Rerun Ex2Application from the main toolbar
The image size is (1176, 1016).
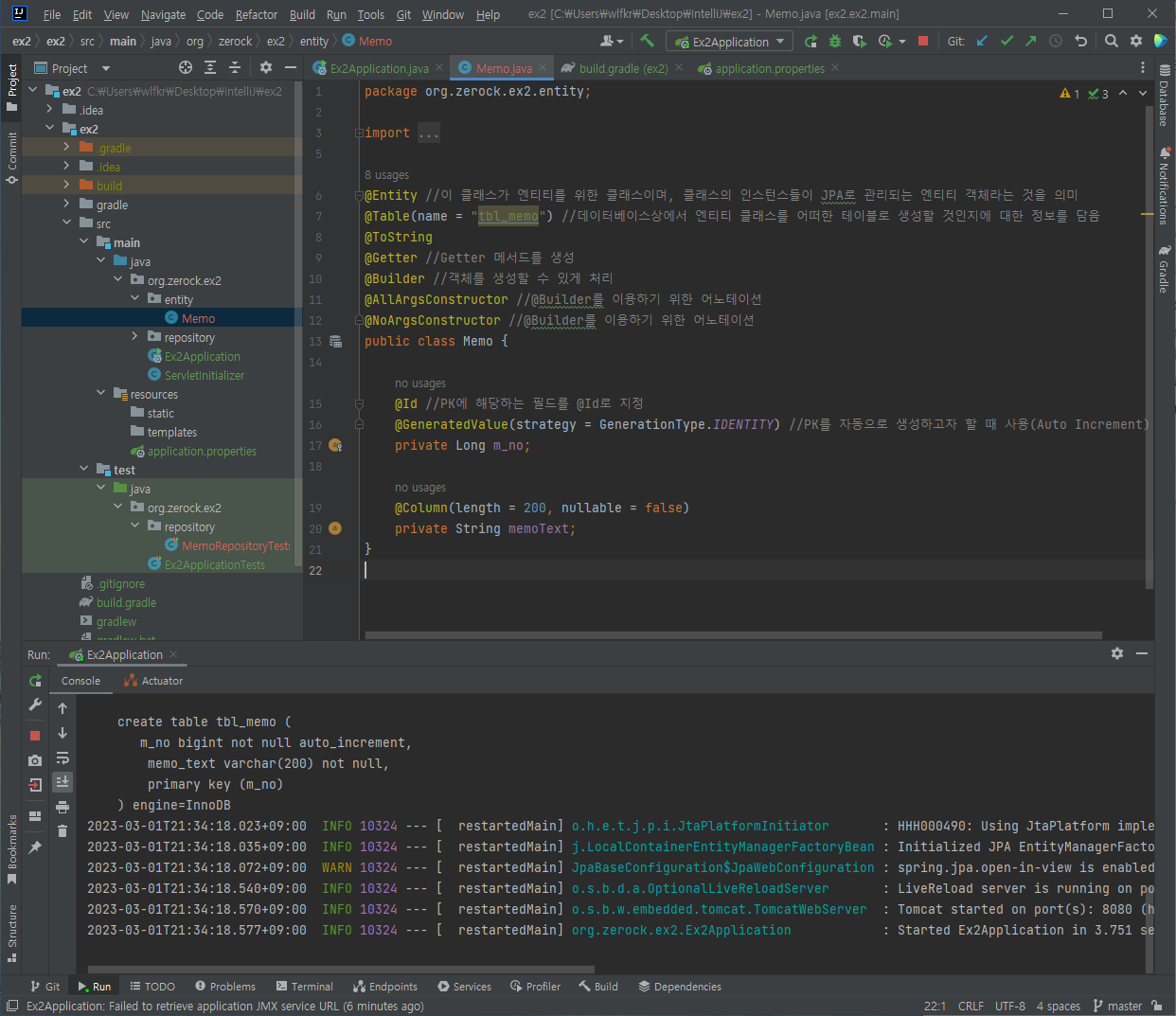(811, 41)
